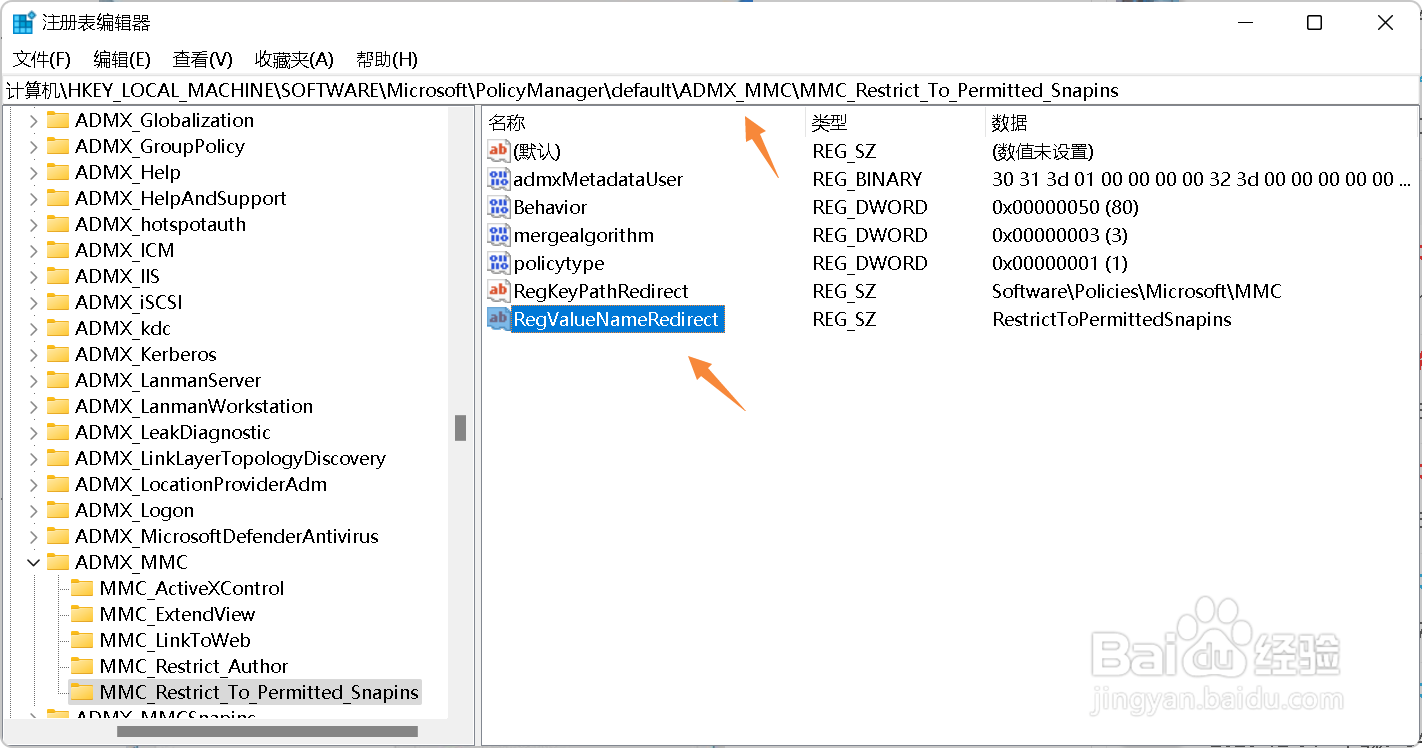The width and height of the screenshot is (1422, 748).
Task: Click the folder icon of MMC_ActiveXControl
Action: tap(84, 588)
